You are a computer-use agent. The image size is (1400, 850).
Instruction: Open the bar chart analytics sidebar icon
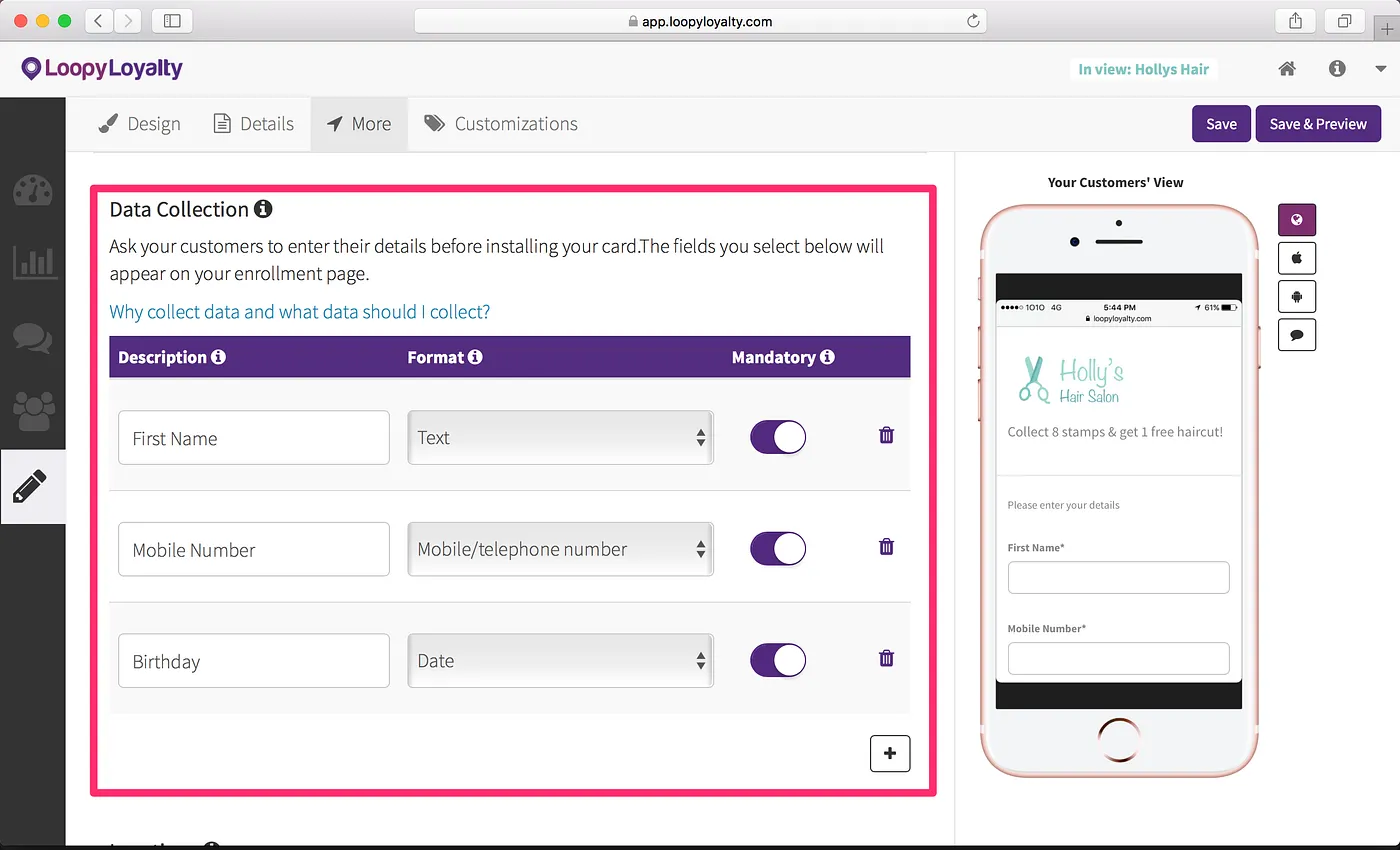(x=33, y=262)
